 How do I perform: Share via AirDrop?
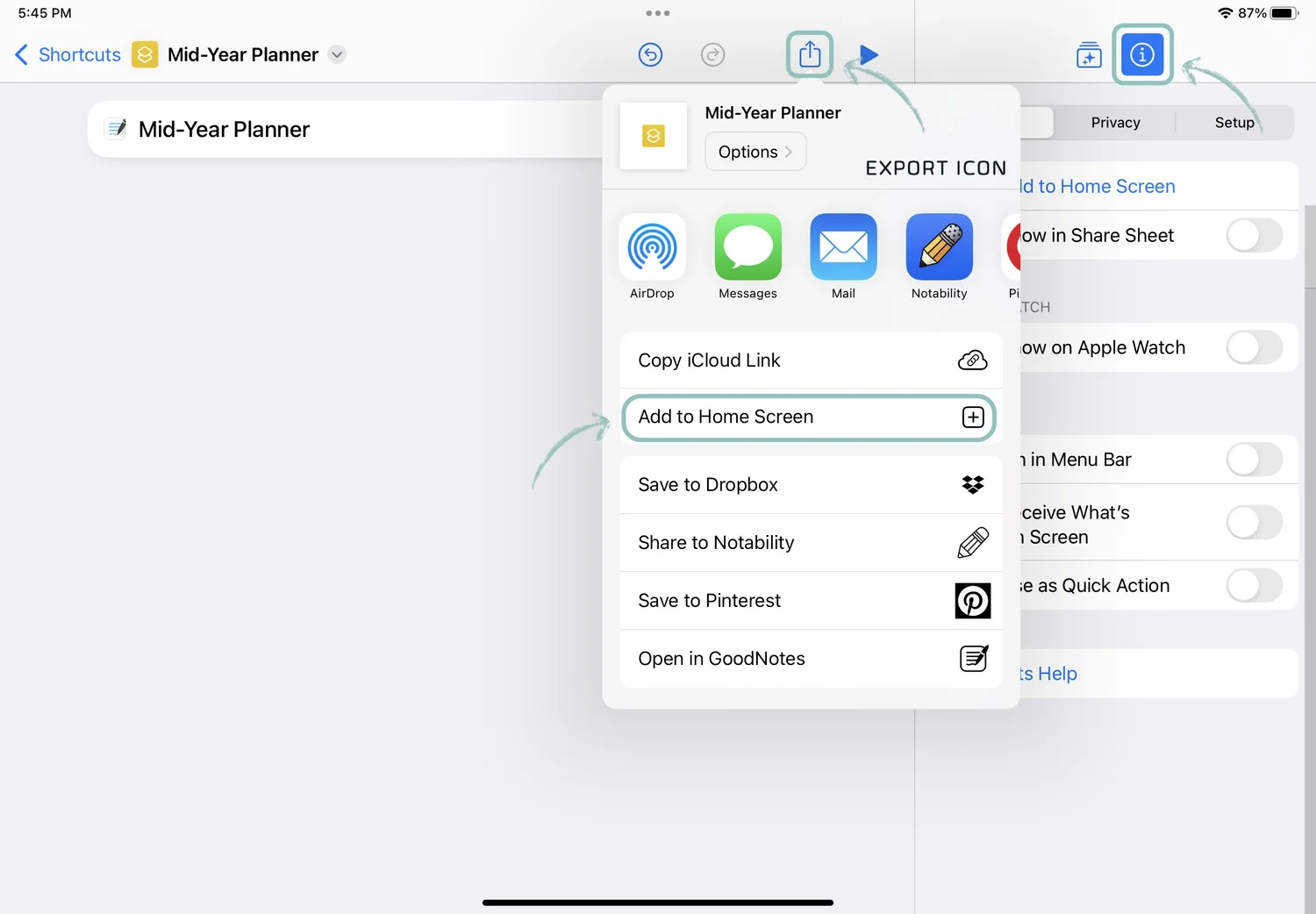coord(652,257)
